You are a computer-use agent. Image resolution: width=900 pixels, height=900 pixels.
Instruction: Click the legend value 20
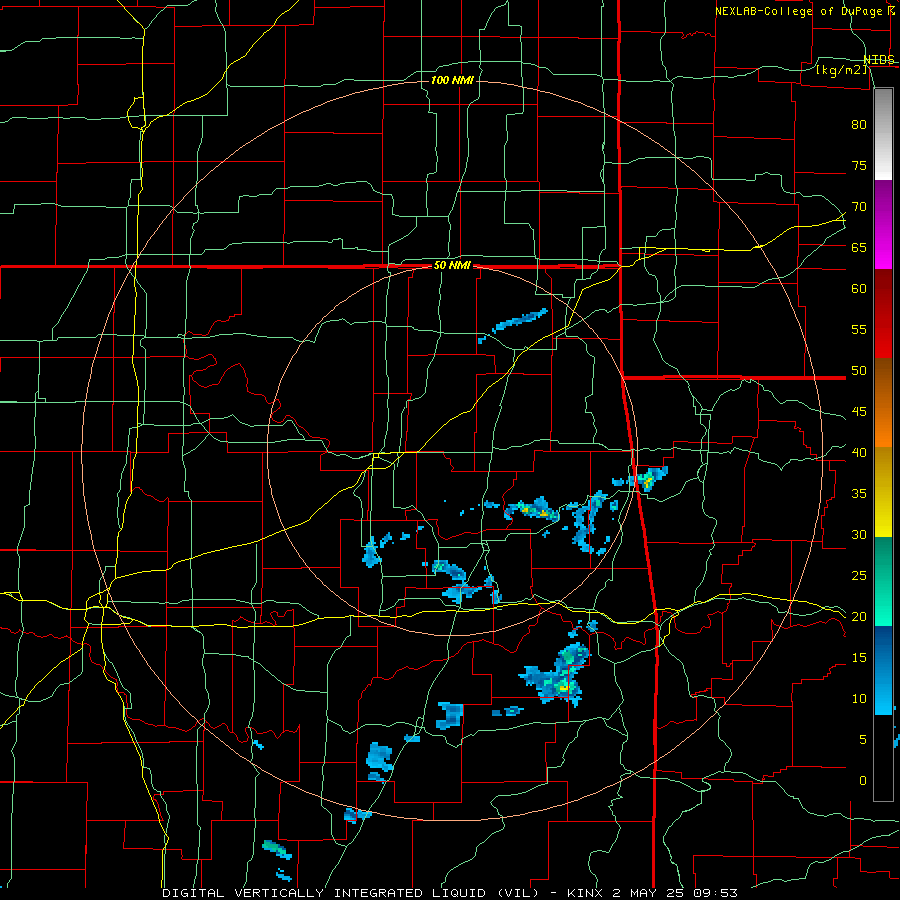click(x=859, y=616)
